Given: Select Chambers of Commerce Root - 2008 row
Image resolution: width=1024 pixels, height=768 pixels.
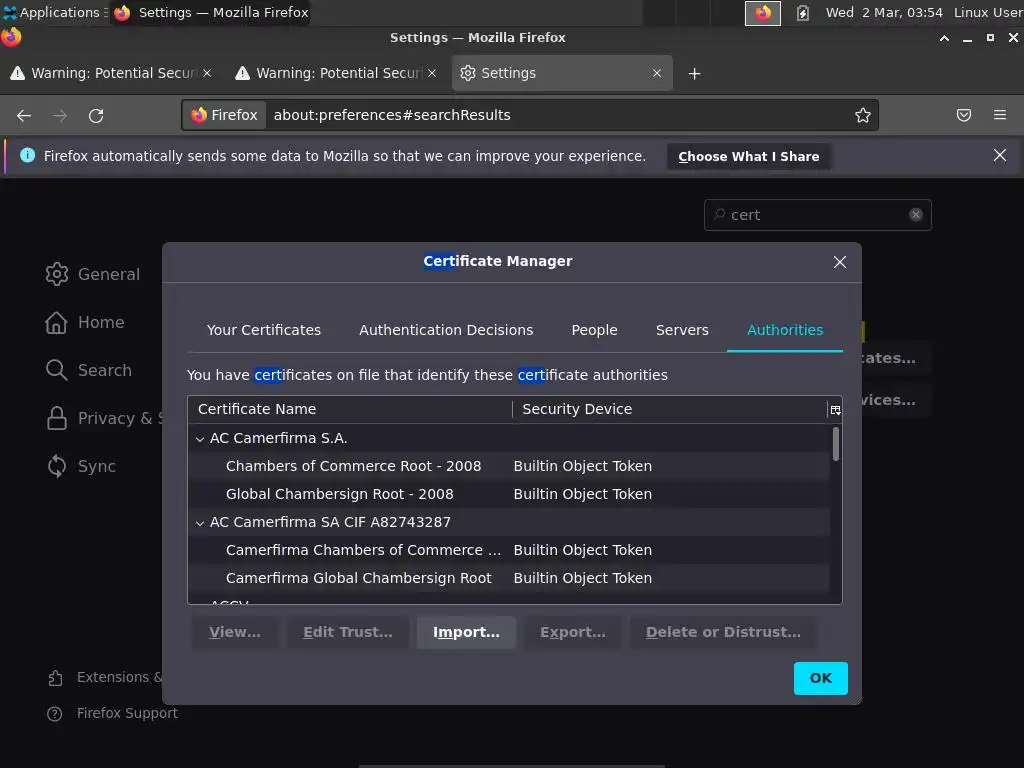Looking at the screenshot, I should pos(509,466).
